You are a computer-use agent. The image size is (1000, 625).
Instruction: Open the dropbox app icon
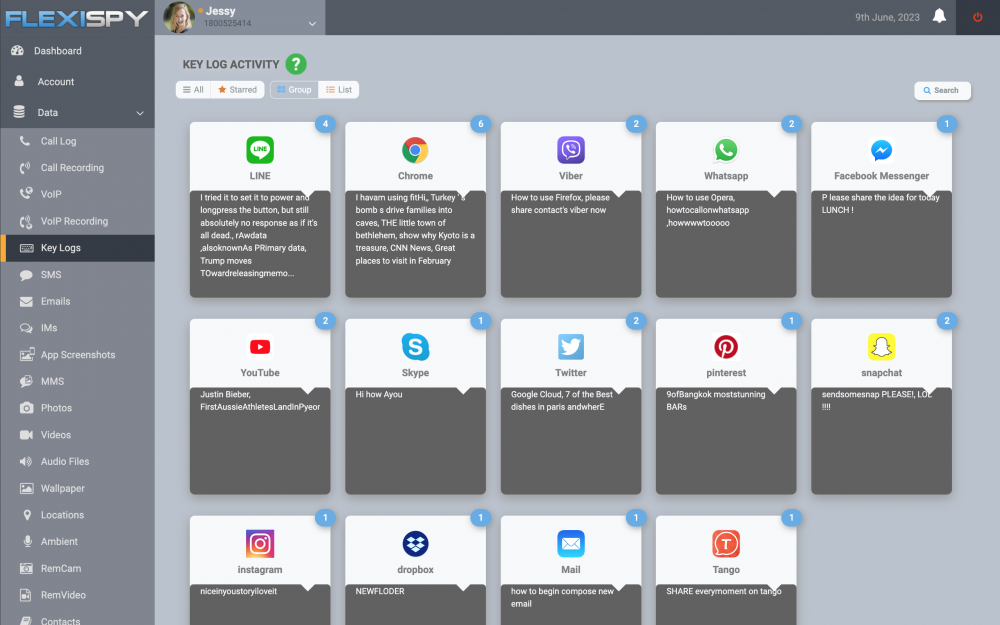(415, 544)
